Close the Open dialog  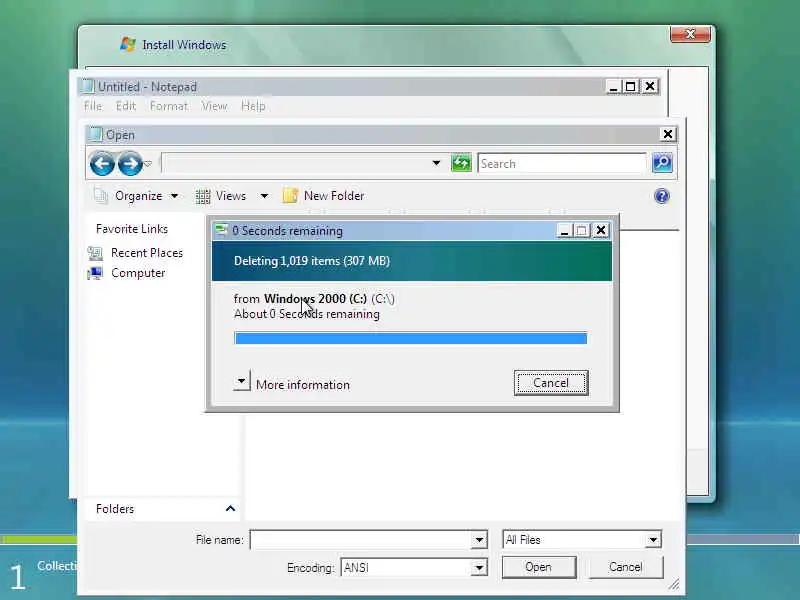(x=668, y=134)
